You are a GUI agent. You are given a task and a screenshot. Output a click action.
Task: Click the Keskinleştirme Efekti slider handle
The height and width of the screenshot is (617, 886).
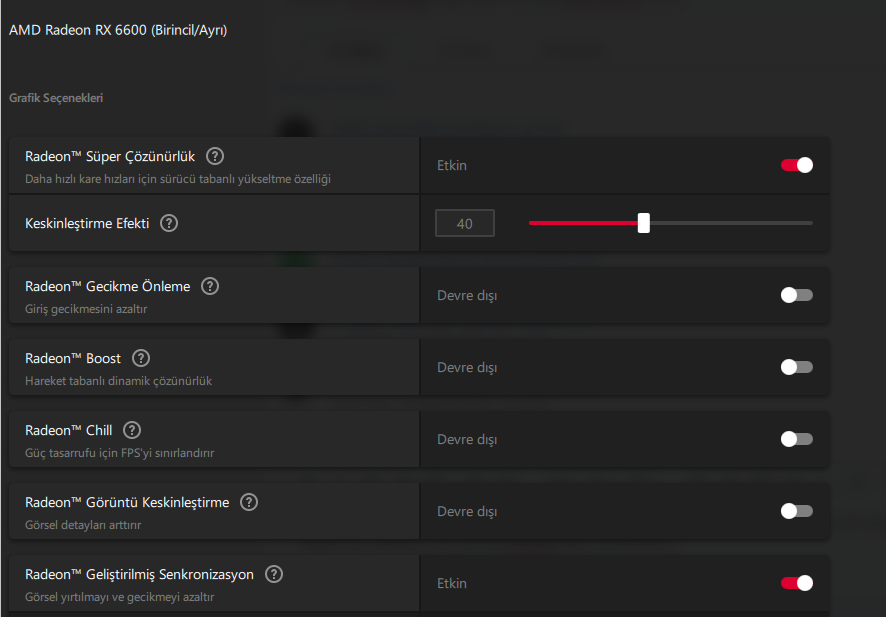click(x=644, y=223)
